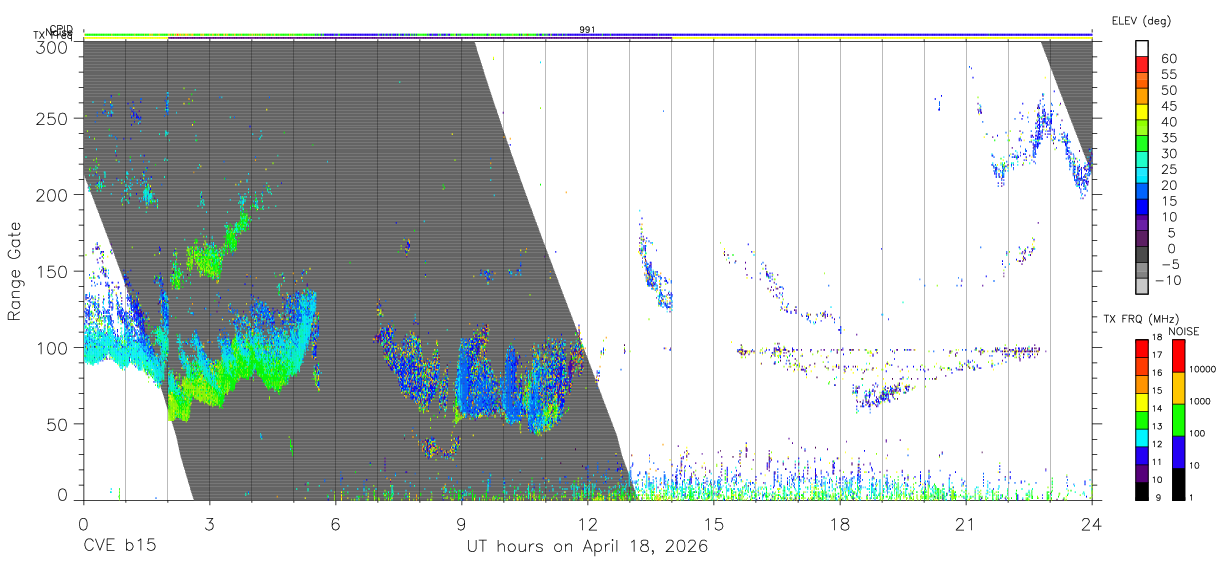Image resolution: width=1228 pixels, height=567 pixels.
Task: Click the red top segment of the NOISE bar
Action: click(1177, 355)
